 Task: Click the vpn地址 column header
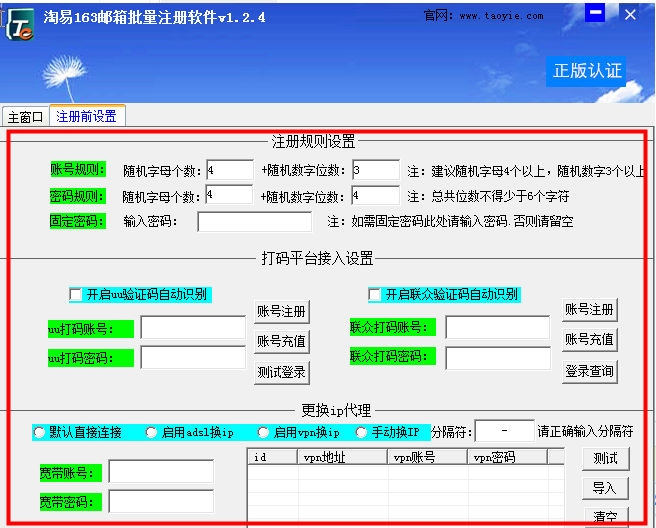coord(343,457)
